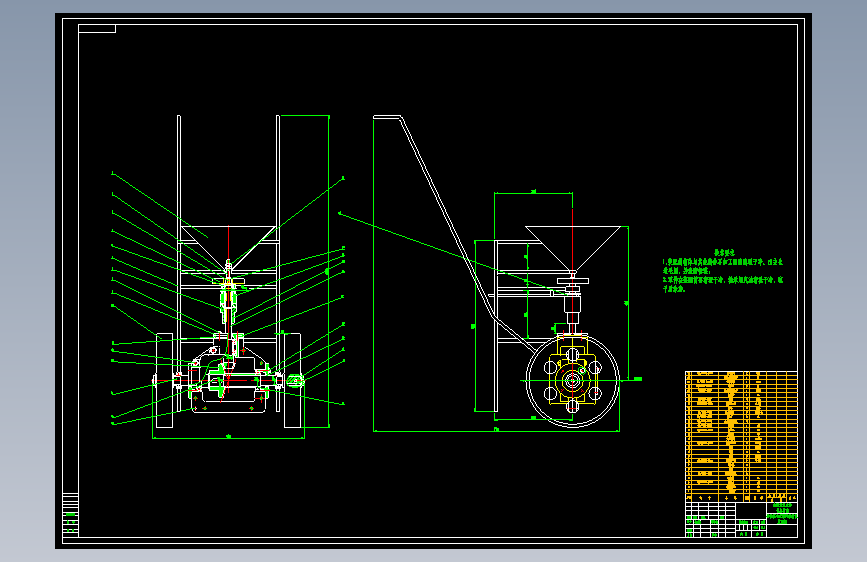This screenshot has width=867, height=562.
Task: Click the green technical requirements text block
Action: coord(723,270)
